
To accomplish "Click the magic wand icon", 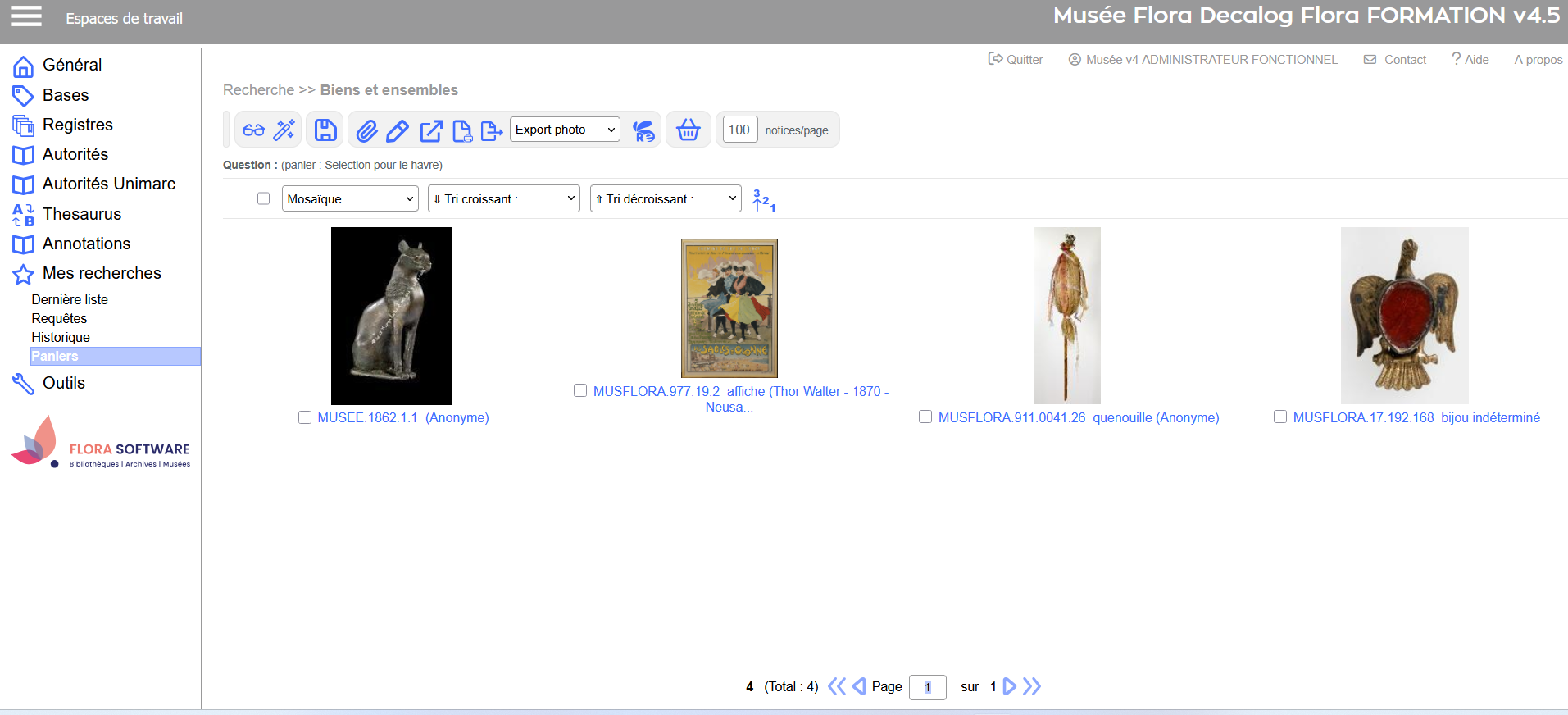I will [x=284, y=130].
